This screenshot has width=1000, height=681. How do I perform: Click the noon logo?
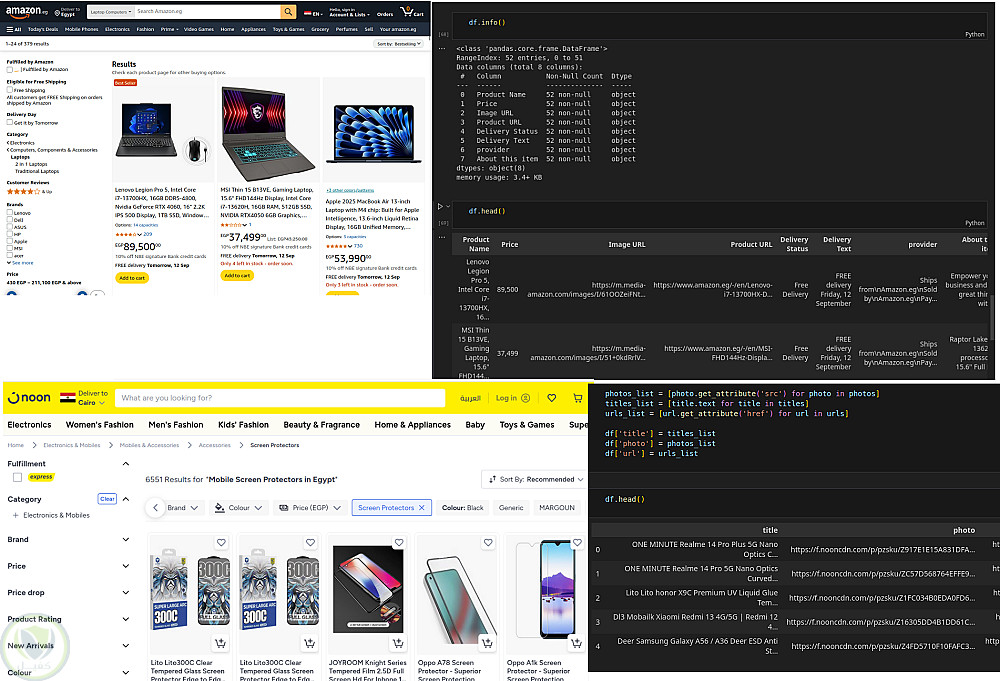point(29,398)
